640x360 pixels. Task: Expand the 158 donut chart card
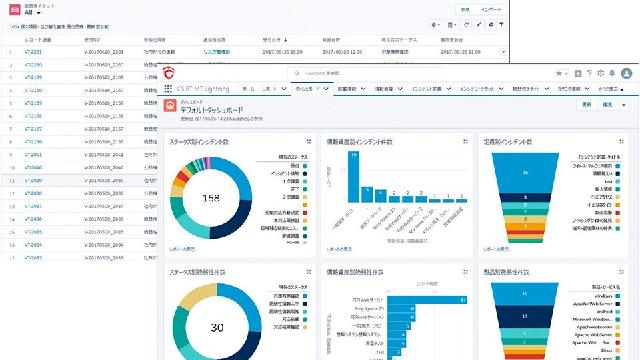[x=309, y=142]
